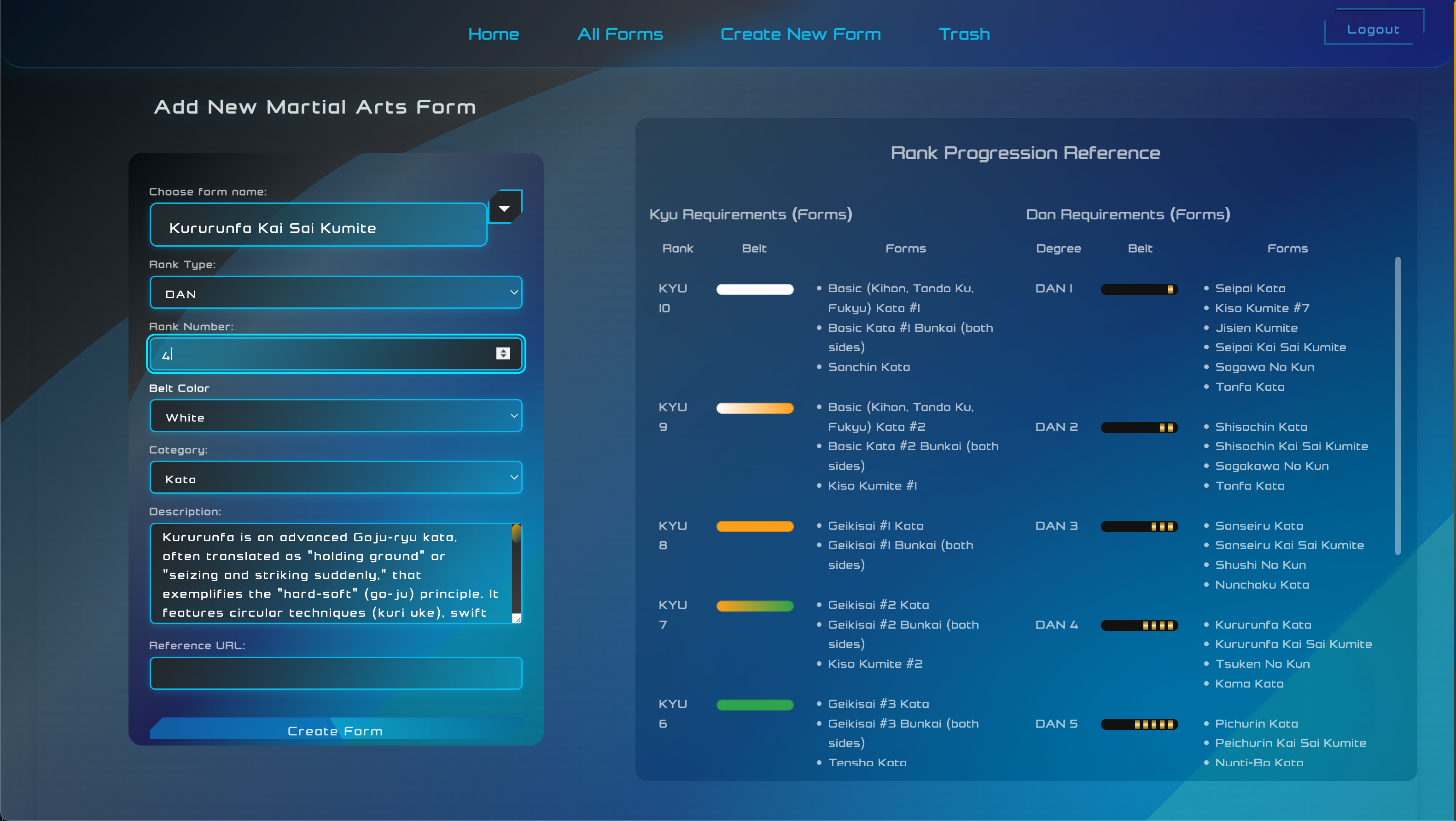Click the green KYU 6 belt swatch

tap(755, 705)
